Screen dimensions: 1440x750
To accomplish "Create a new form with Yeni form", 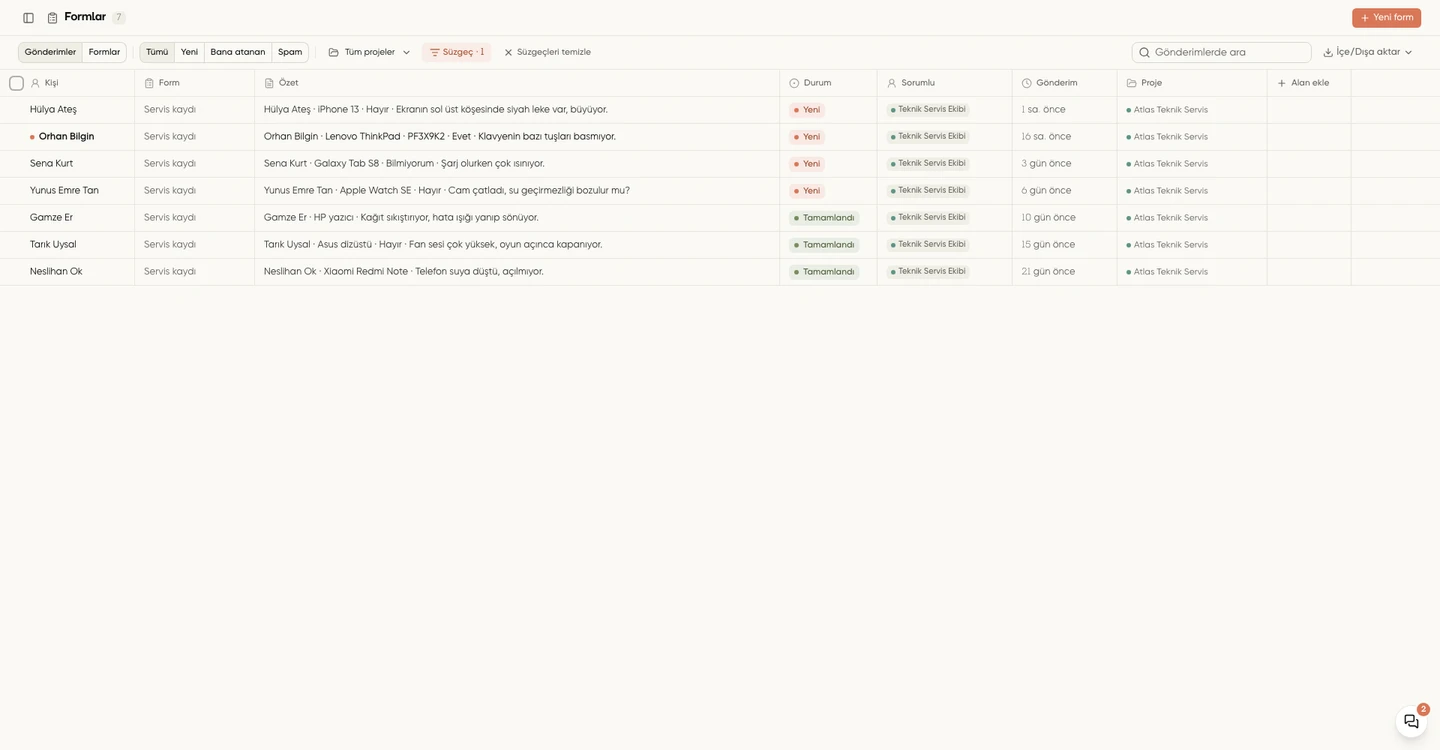I will click(x=1386, y=18).
